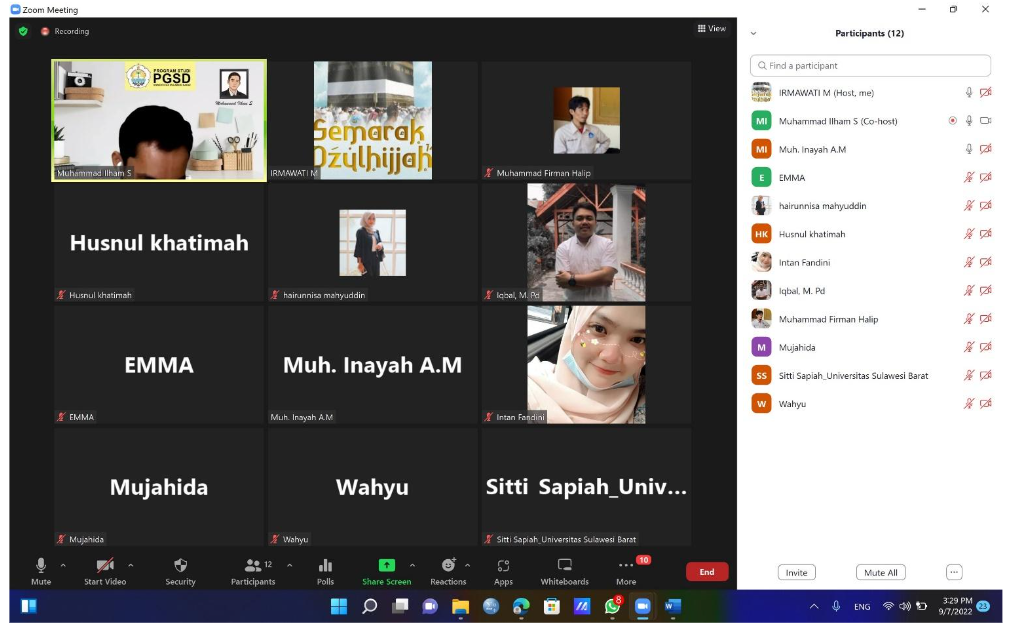This screenshot has width=1009, height=631.
Task: Open the video options arrow beside Start Video
Action: point(131,565)
